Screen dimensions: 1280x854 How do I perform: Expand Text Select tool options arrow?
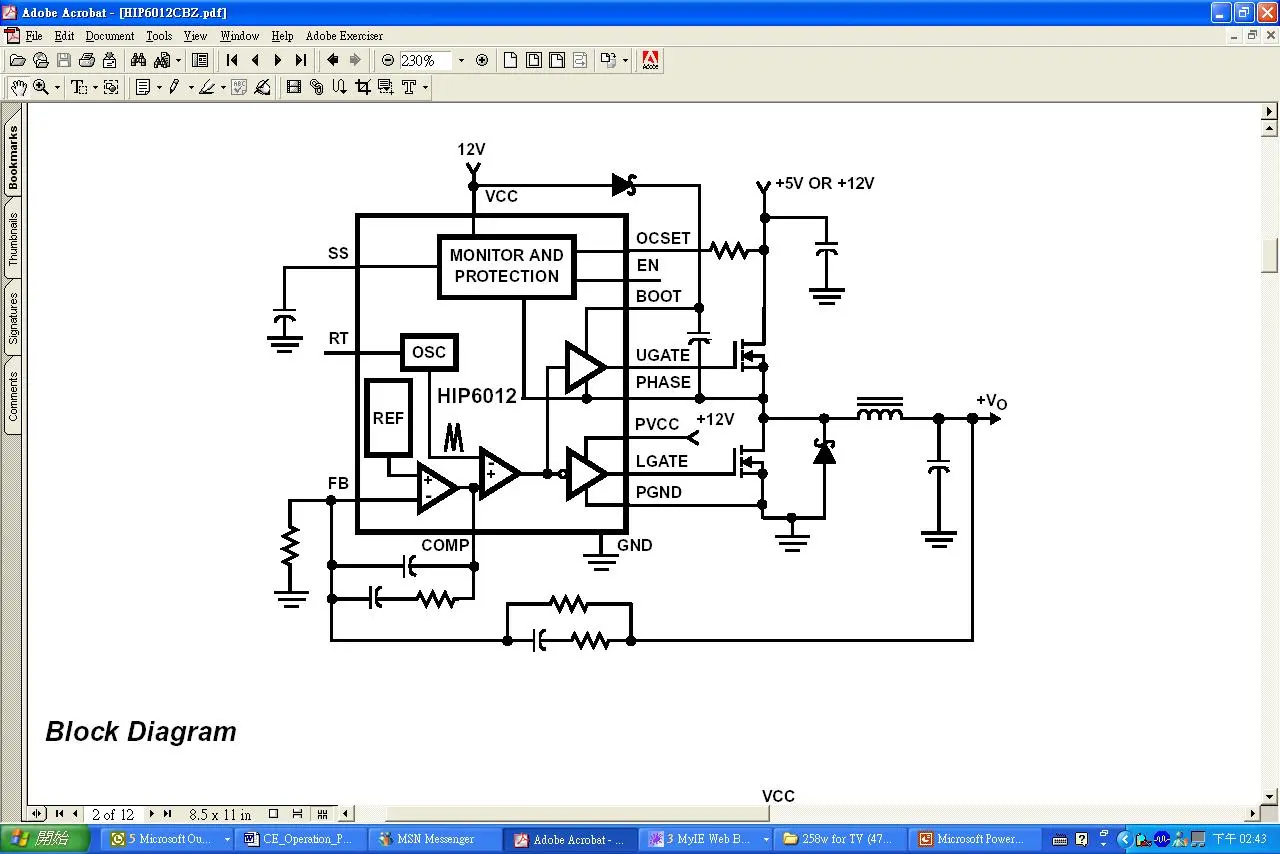tap(95, 88)
